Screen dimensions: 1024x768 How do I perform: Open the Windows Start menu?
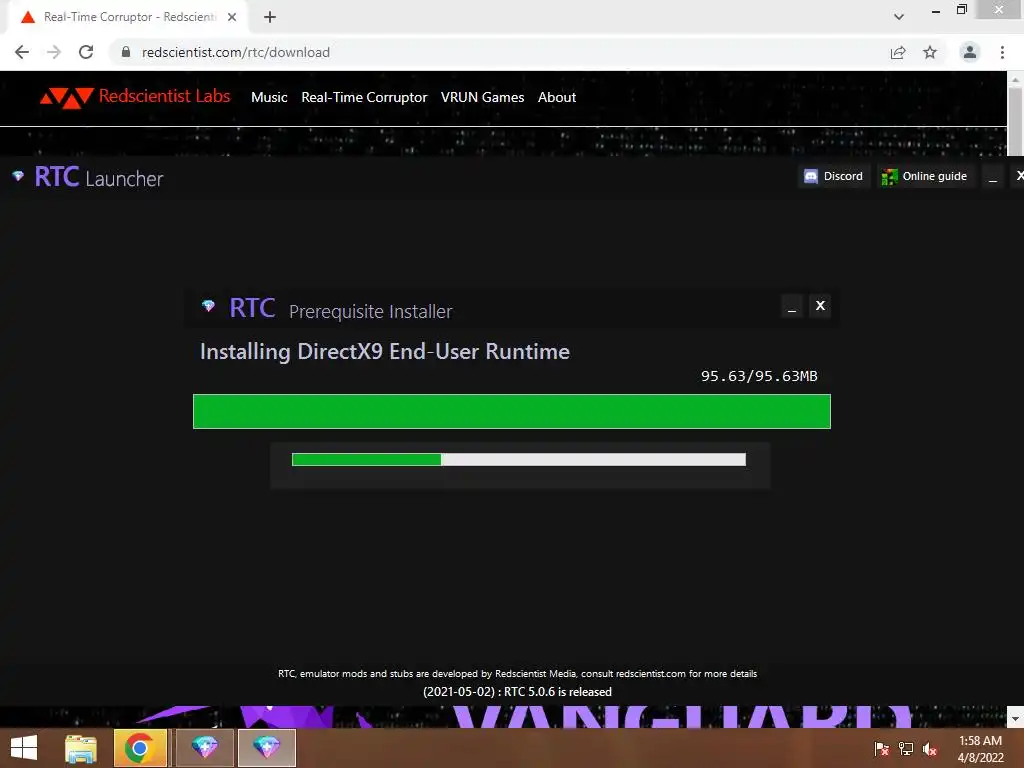coord(24,748)
